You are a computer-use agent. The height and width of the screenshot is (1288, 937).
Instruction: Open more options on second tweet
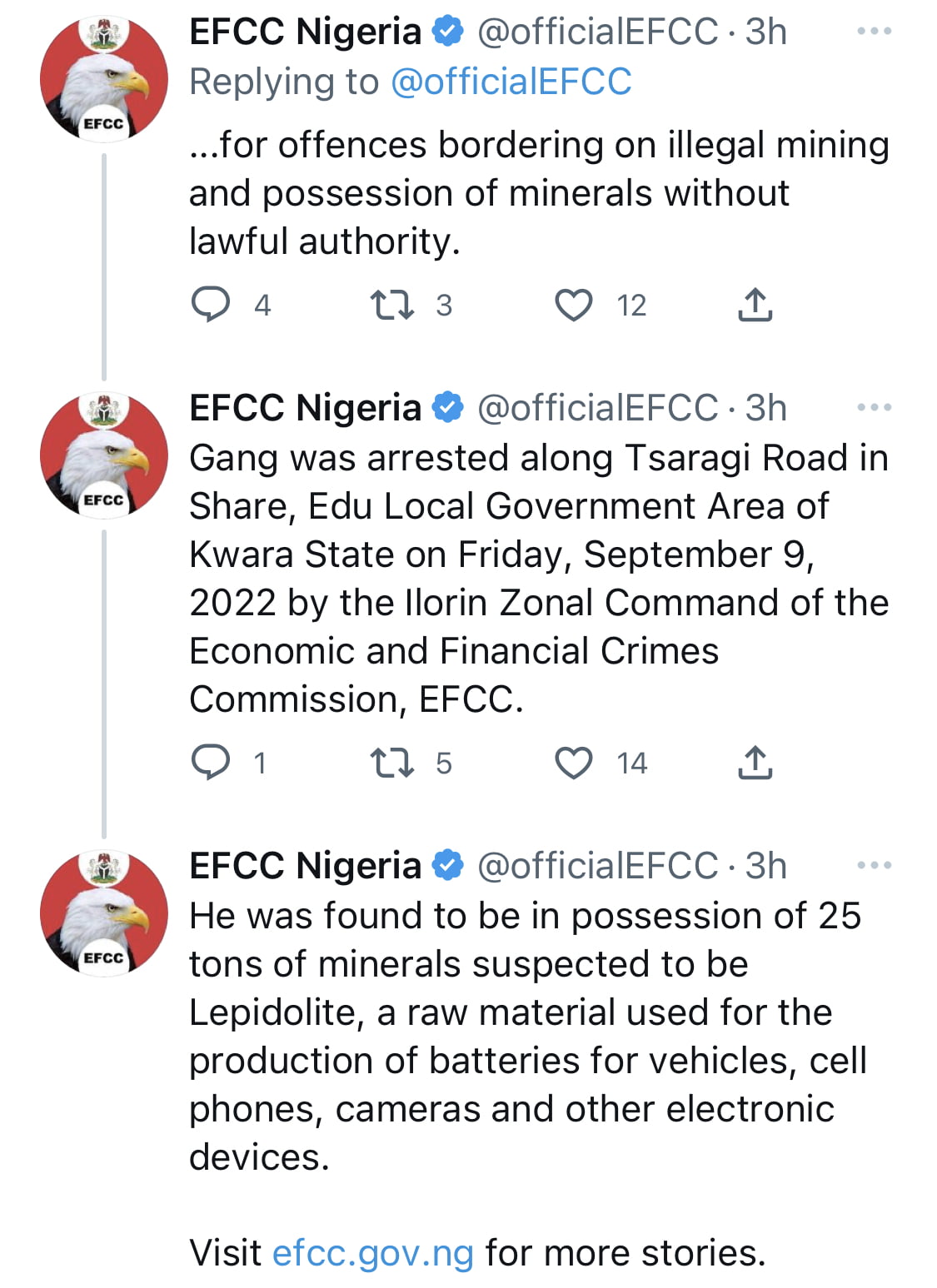875,407
